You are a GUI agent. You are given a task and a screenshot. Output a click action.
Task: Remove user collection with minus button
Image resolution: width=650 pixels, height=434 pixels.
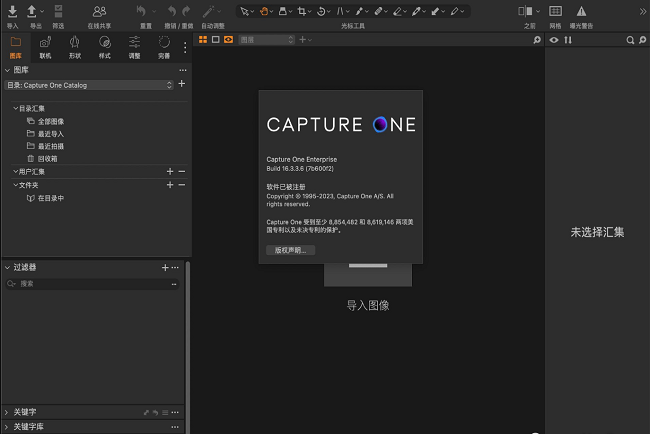[182, 171]
